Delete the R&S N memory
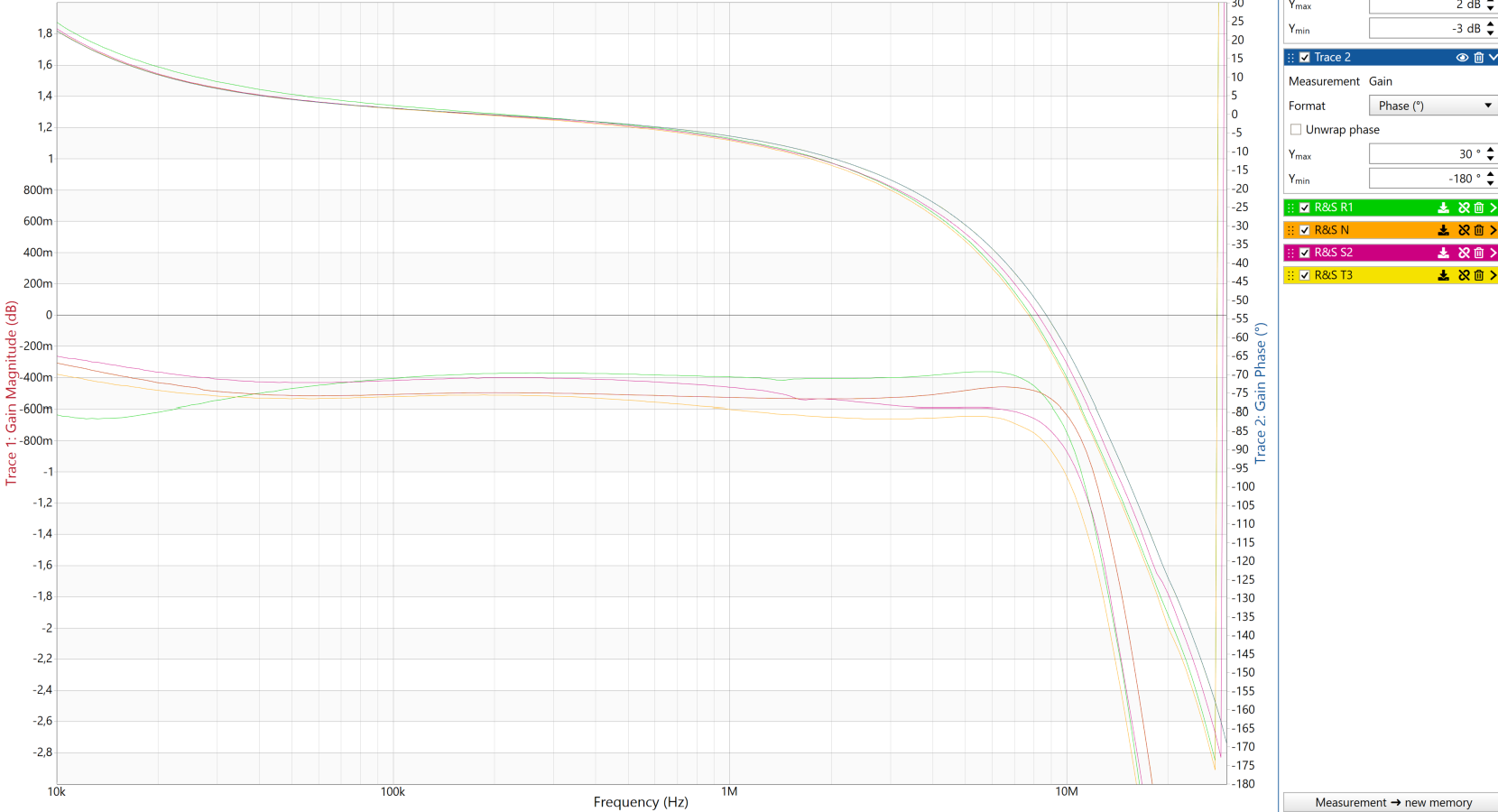Image resolution: width=1498 pixels, height=812 pixels. [1478, 230]
